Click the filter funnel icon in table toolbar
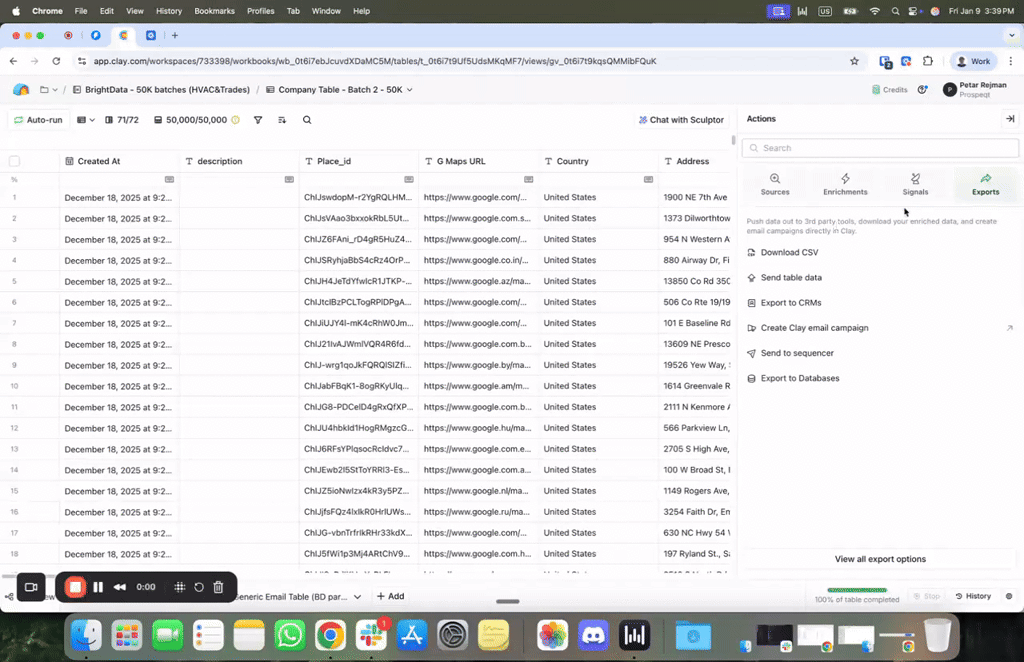Viewport: 1024px width, 662px height. pos(258,120)
